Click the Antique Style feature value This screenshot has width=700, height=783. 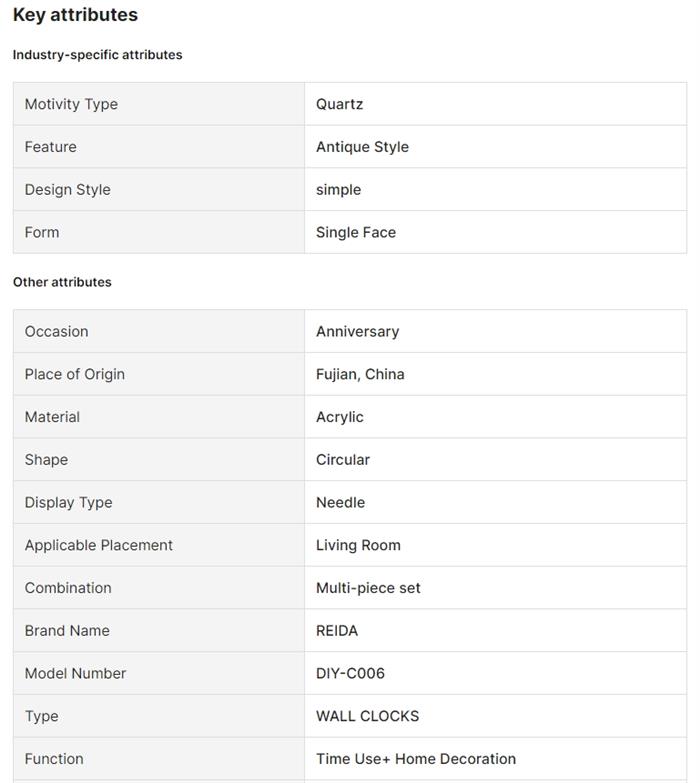point(362,147)
